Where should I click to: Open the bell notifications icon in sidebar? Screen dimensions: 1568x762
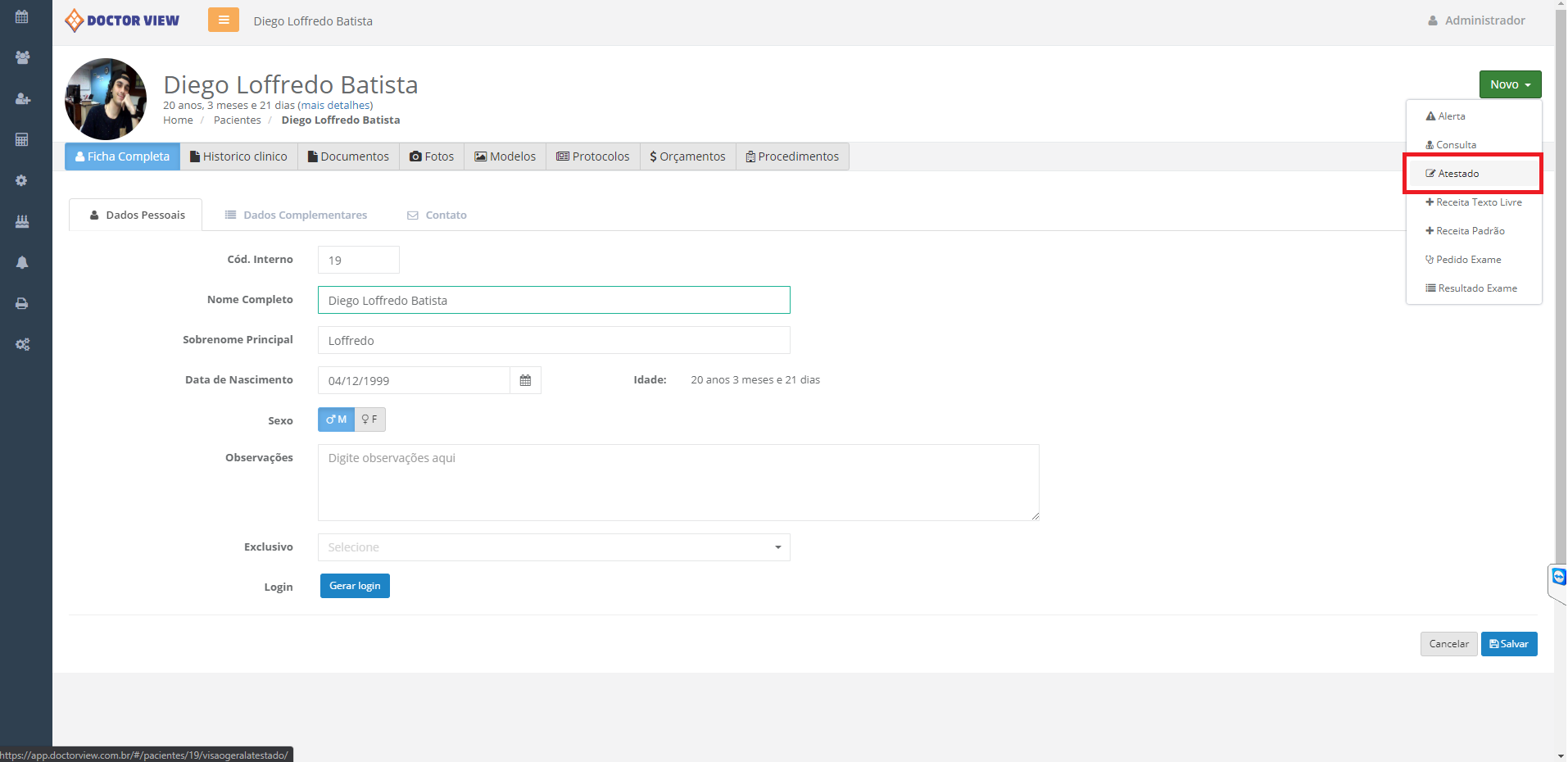22,263
